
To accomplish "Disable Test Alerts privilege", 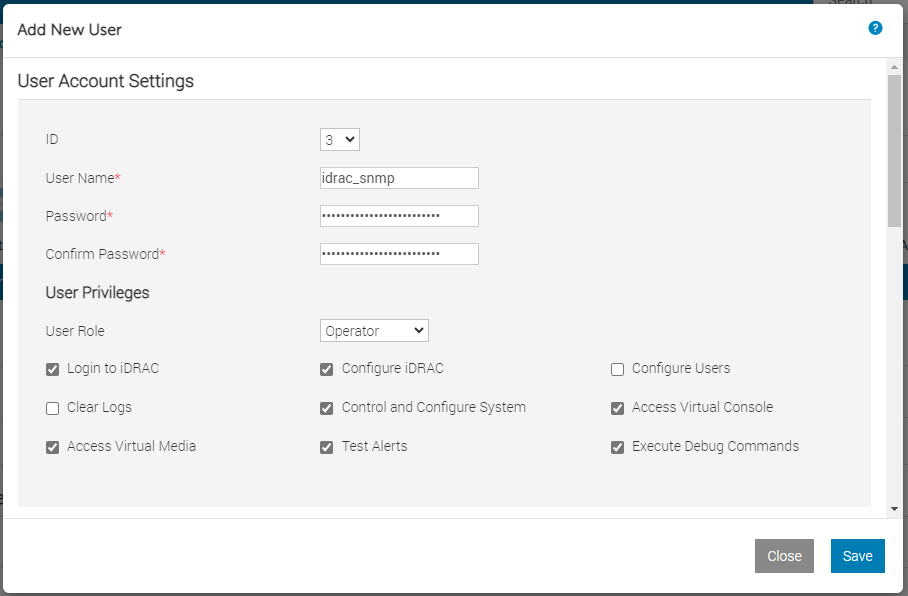I will (327, 447).
